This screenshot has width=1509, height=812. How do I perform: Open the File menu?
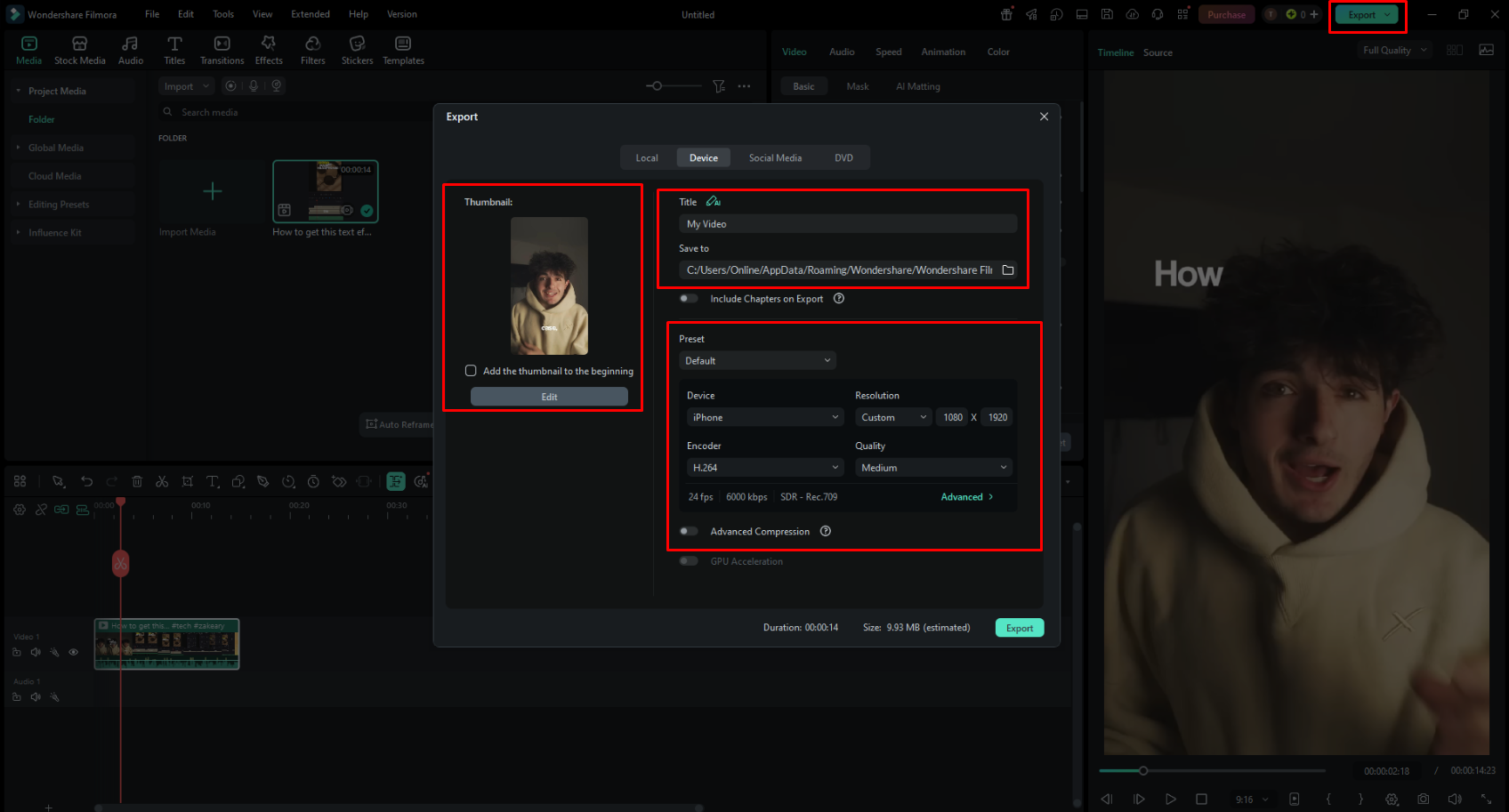click(152, 14)
